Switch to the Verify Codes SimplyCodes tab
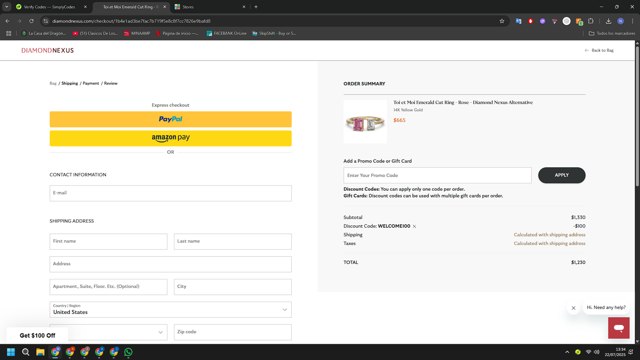 (49, 7)
